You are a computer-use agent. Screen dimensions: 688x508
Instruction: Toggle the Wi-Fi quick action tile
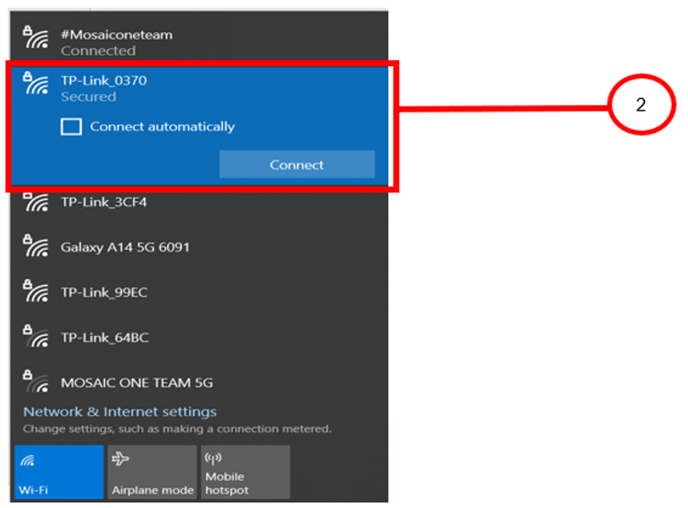[x=59, y=472]
